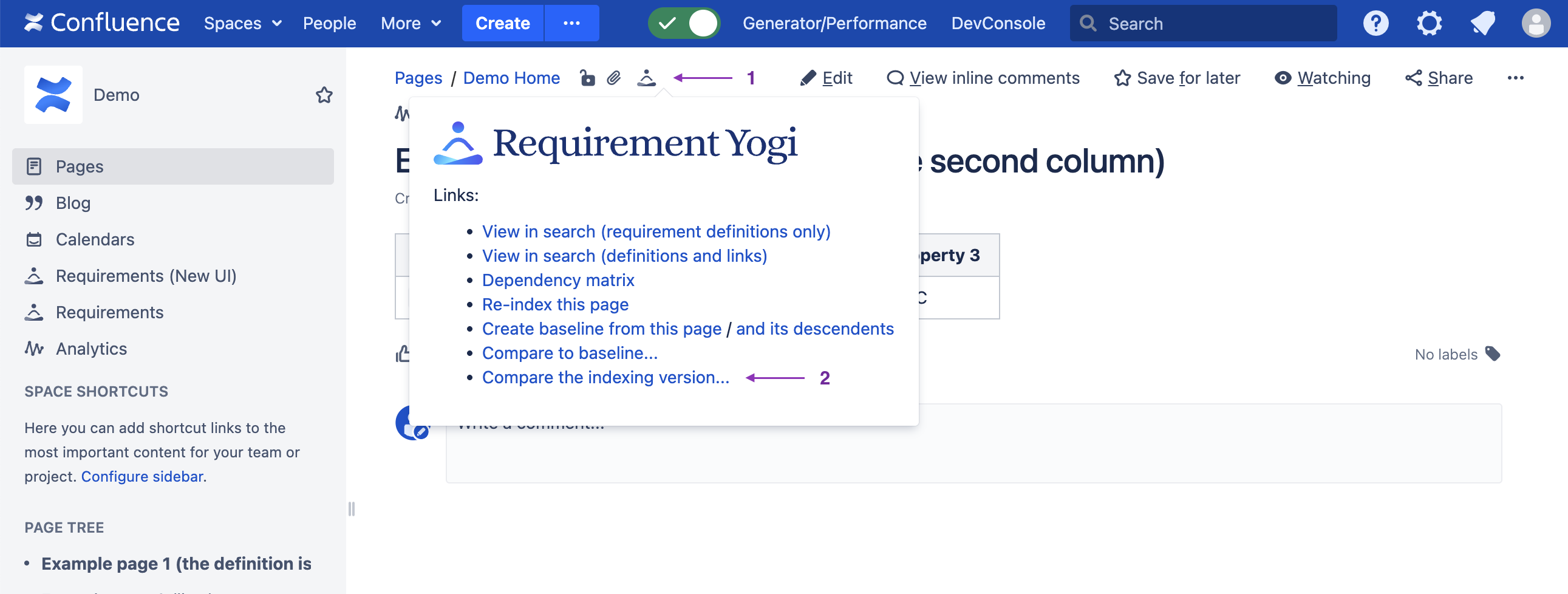This screenshot has height=594, width=1568.
Task: Open the notifications bell icon
Action: pos(1482,24)
